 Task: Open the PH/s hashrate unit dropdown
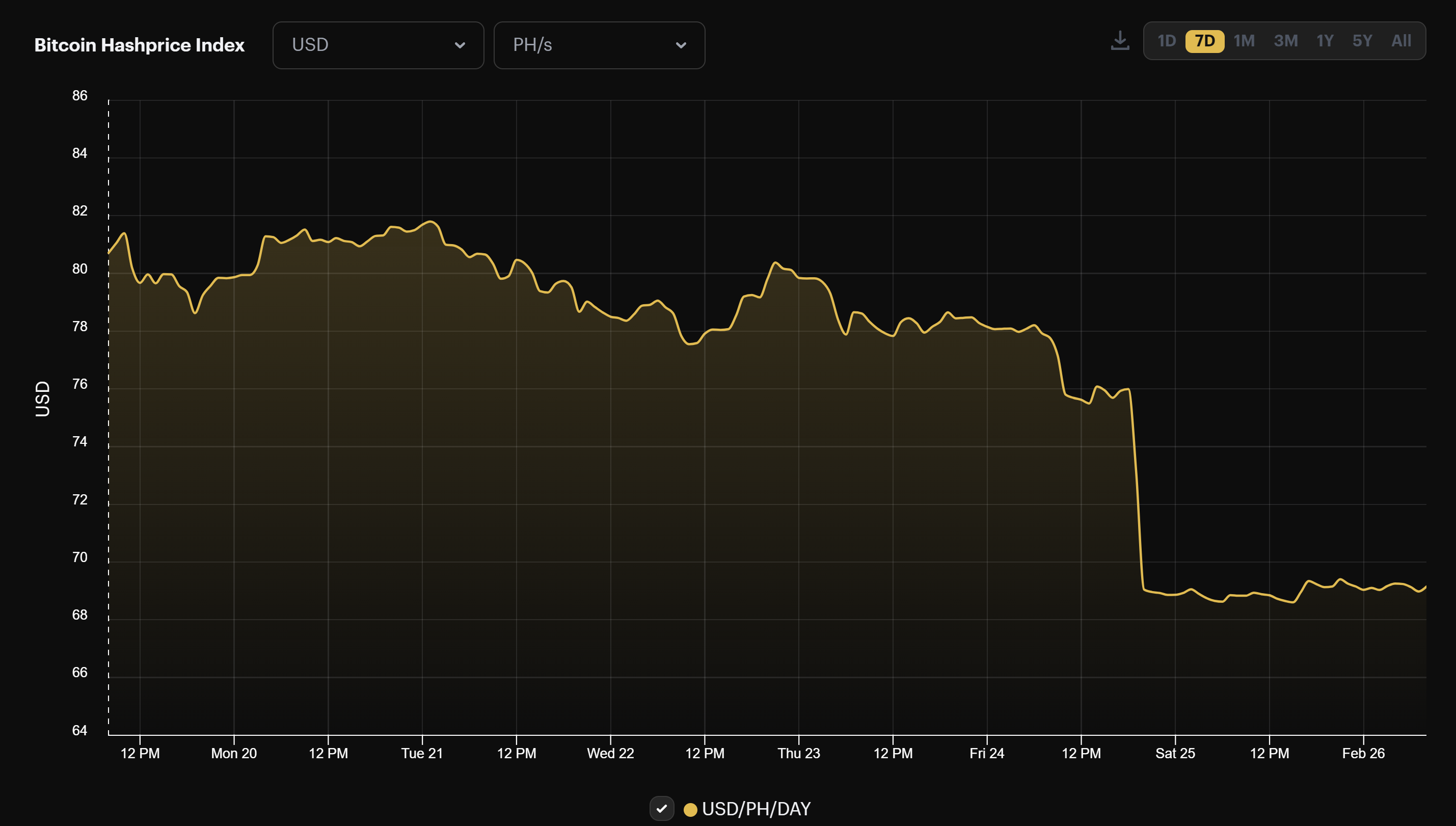pyautogui.click(x=599, y=45)
